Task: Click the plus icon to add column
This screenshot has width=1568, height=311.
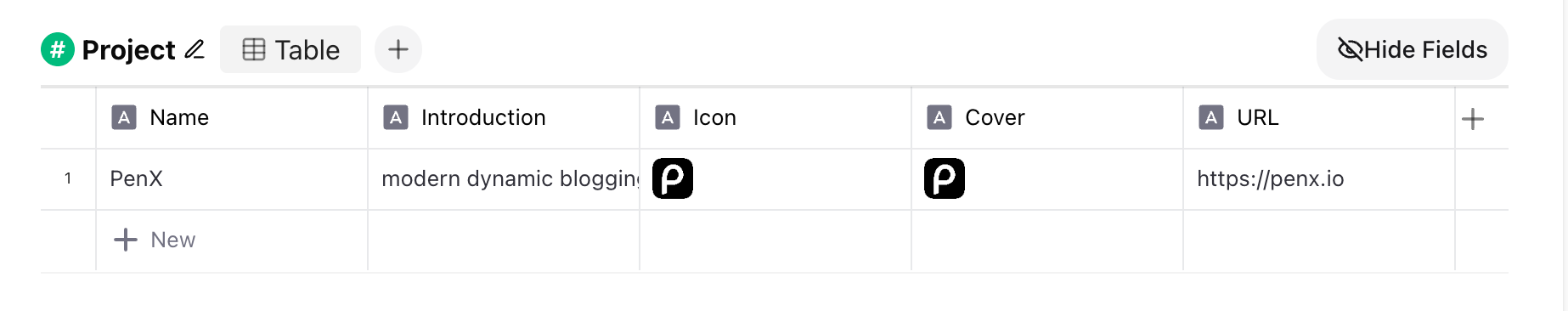Action: (1473, 119)
